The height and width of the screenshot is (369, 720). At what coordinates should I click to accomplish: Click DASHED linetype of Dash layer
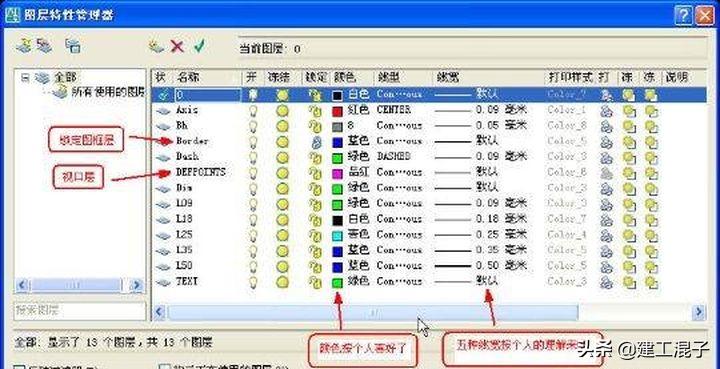394,157
